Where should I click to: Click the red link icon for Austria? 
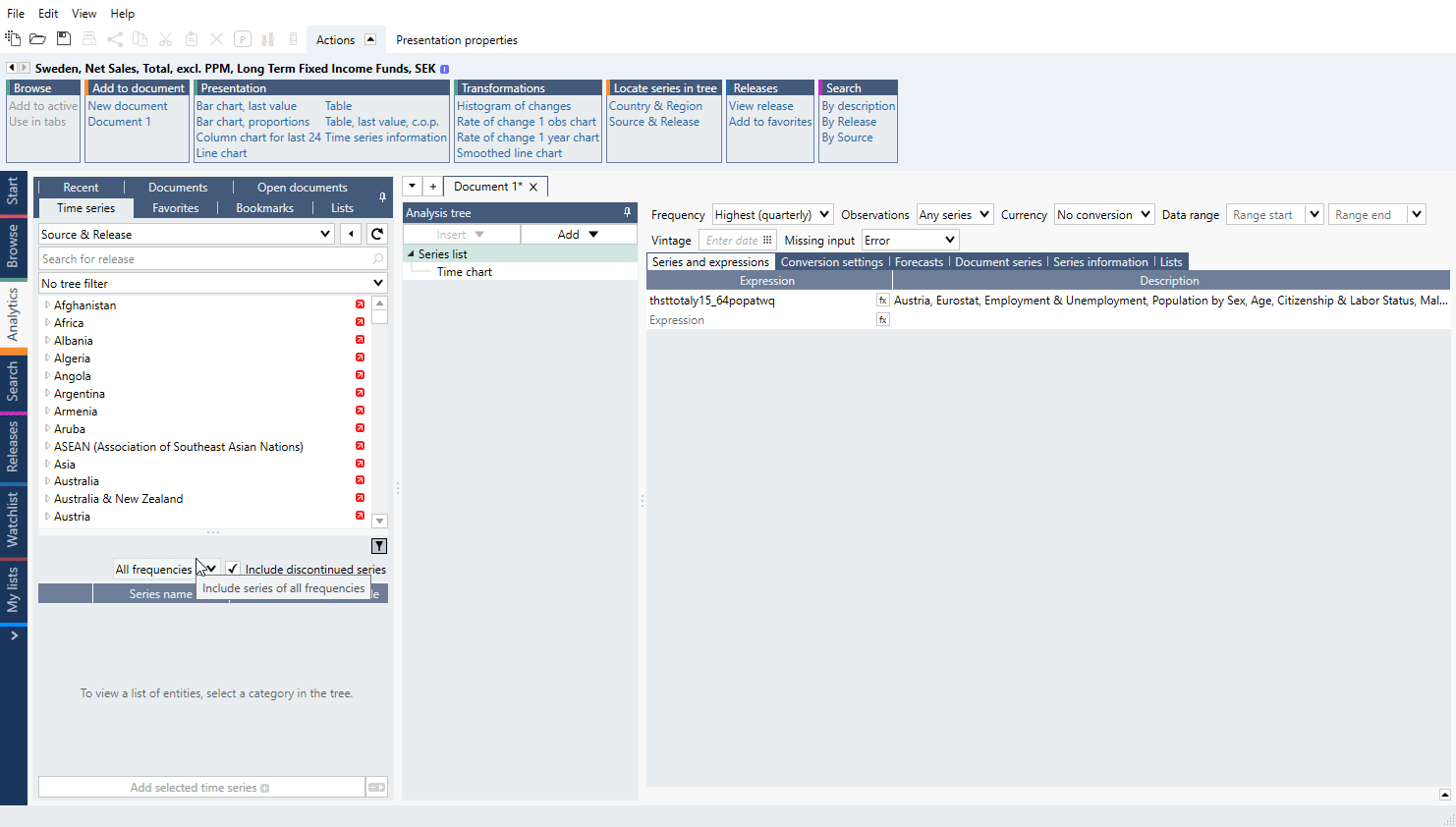[360, 516]
